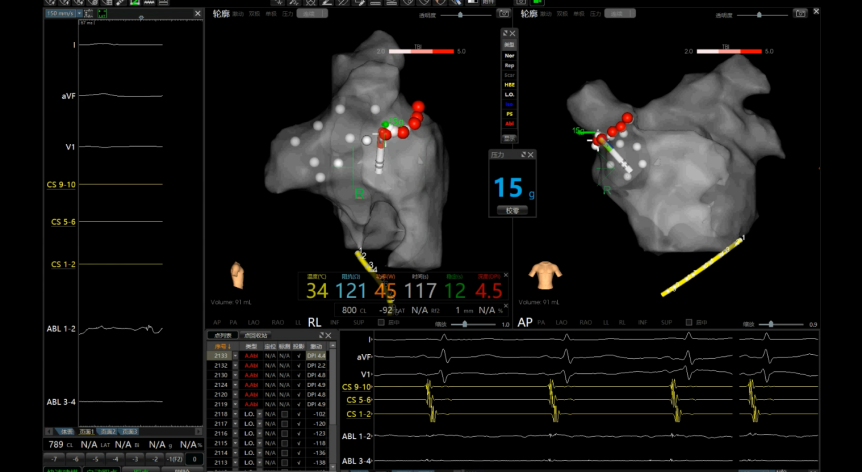The height and width of the screenshot is (472, 862).
Task: Pop out the 点列表 point list panel
Action: pyautogui.click(x=322, y=335)
